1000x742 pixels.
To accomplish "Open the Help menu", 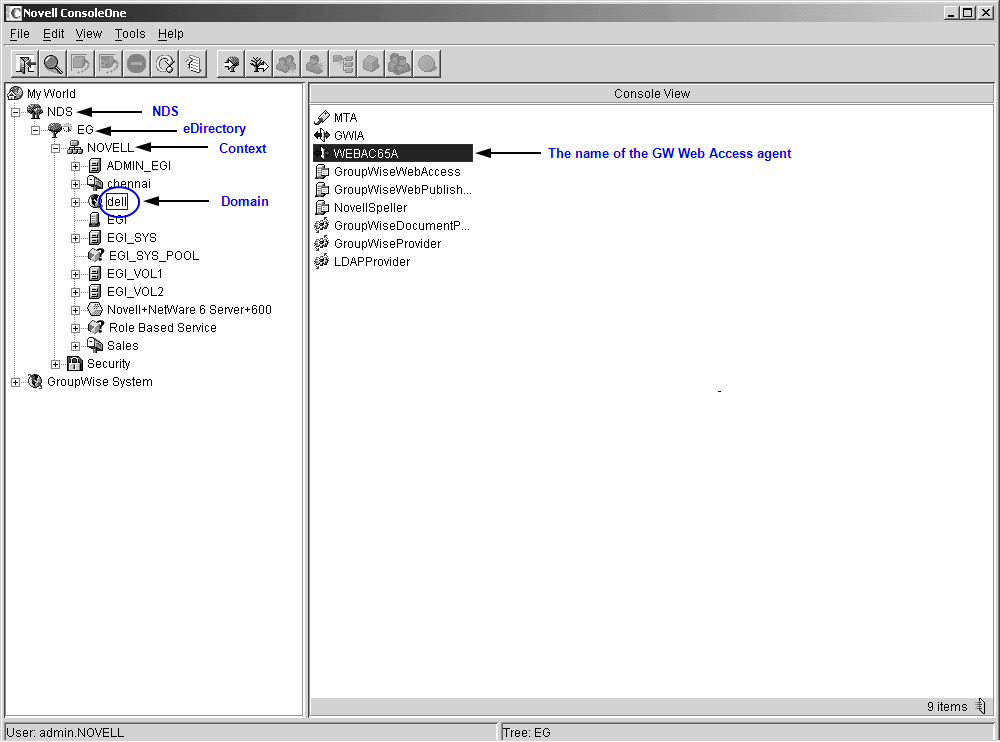I will tap(171, 34).
